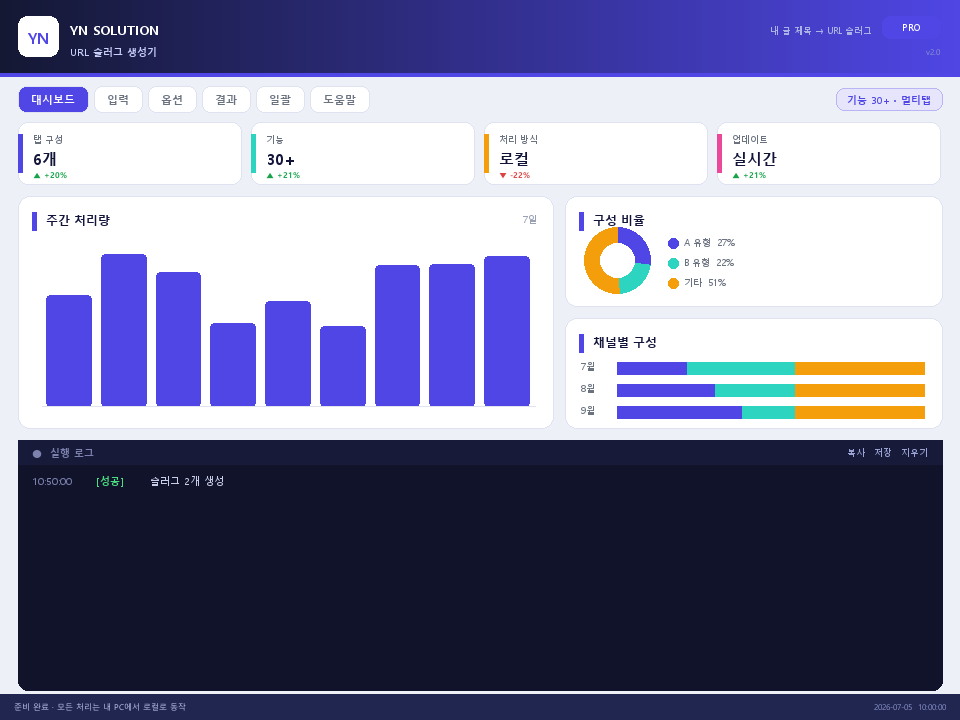Open the 일괄 tab
This screenshot has height=720, width=960.
(x=280, y=99)
